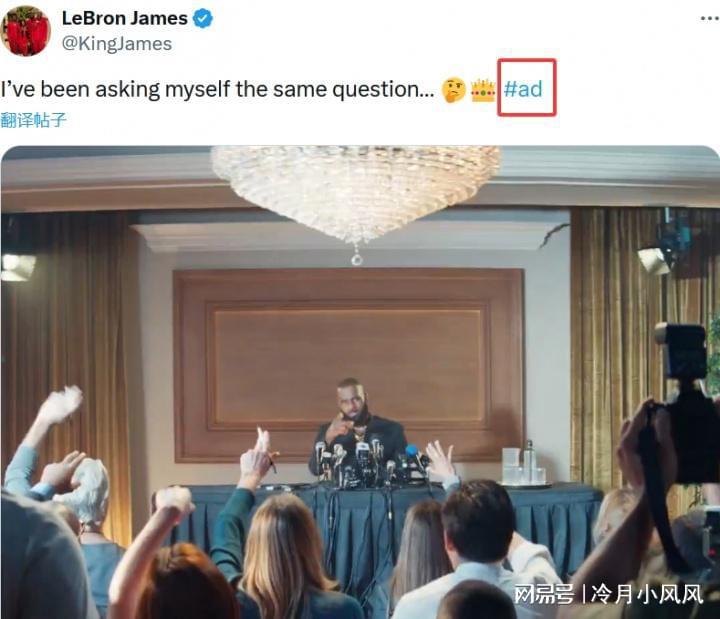720x619 pixels.
Task: Click the water glasses on the table
Action: click(523, 466)
